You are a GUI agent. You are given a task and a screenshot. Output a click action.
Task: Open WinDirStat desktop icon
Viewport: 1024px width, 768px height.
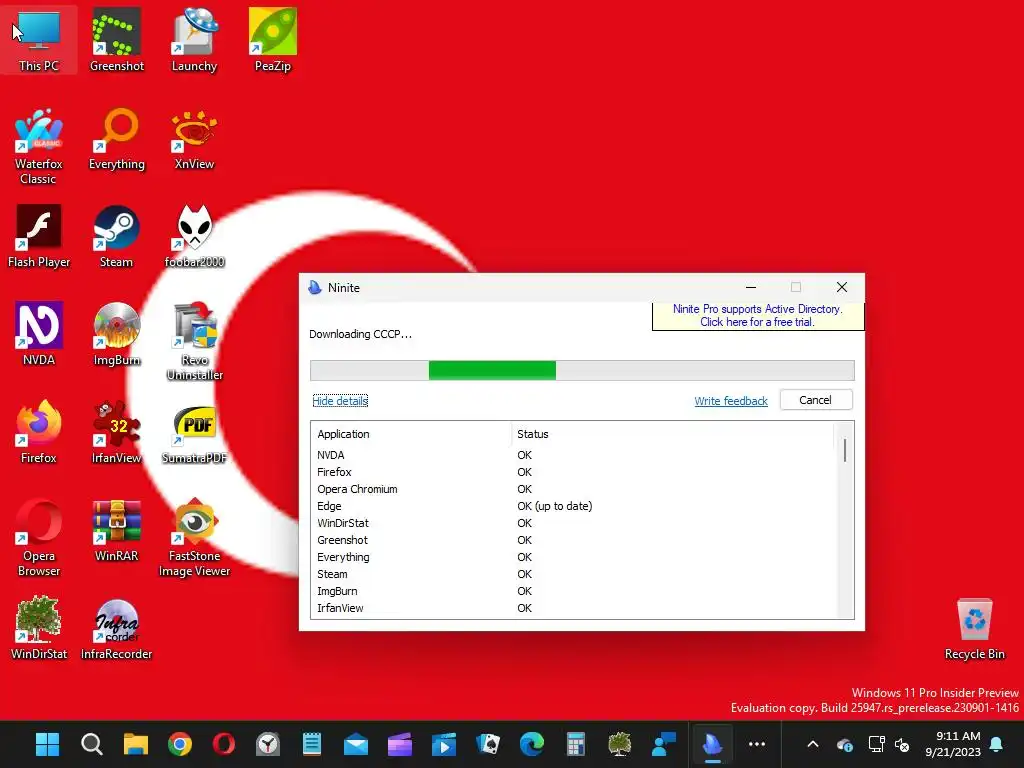pyautogui.click(x=39, y=628)
